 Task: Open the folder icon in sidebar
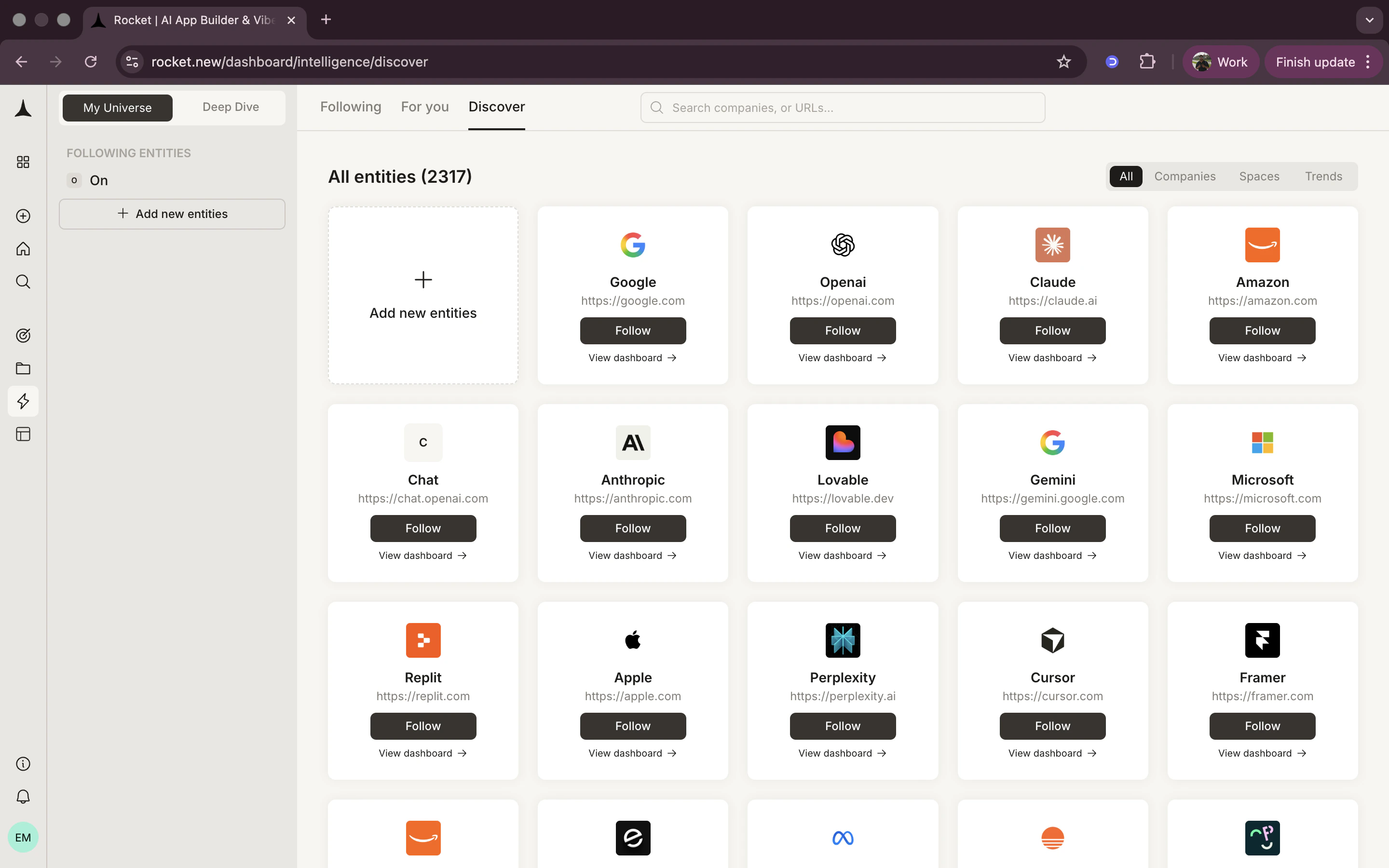[x=23, y=368]
